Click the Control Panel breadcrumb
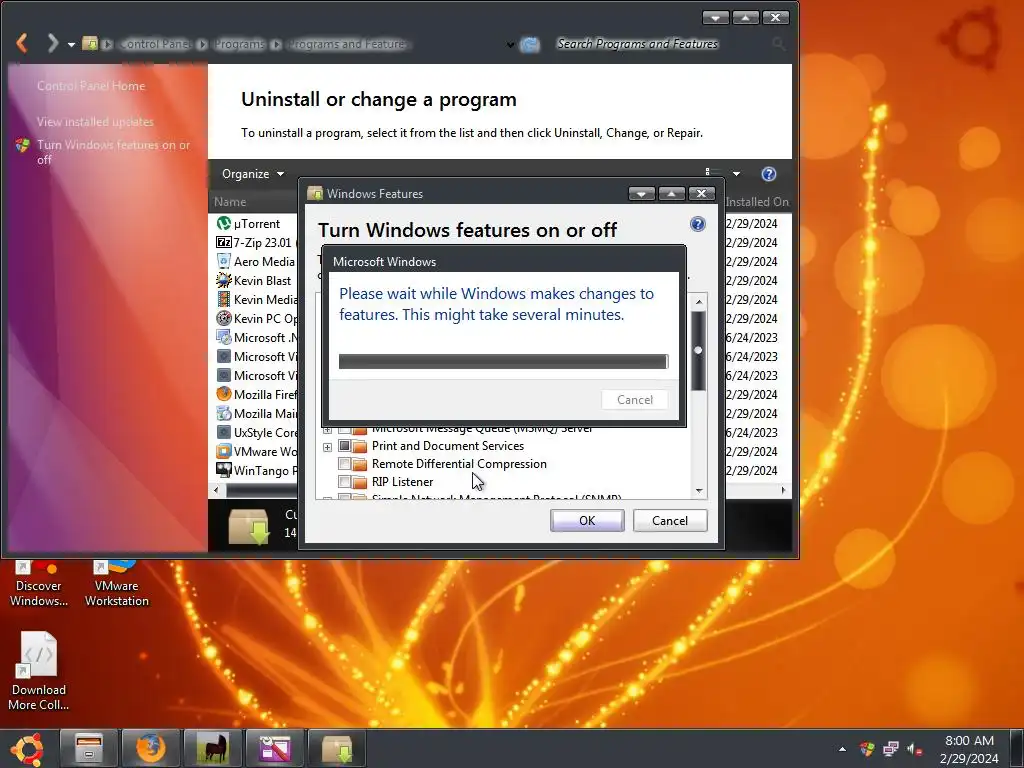Screen dimensions: 1024x768 (x=156, y=44)
